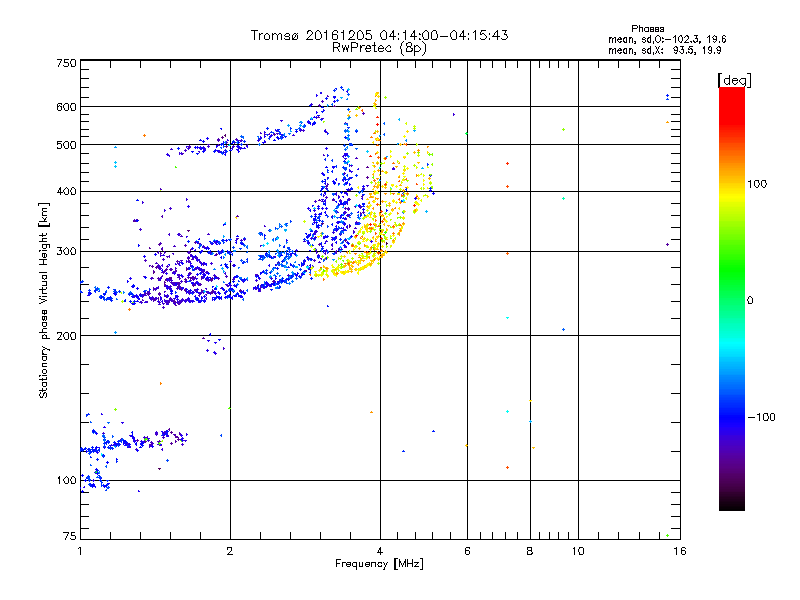Click the plot title "Tromsø 20161205 04:14:00-04:15:43"
This screenshot has height=600, width=800.
pyautogui.click(x=379, y=35)
